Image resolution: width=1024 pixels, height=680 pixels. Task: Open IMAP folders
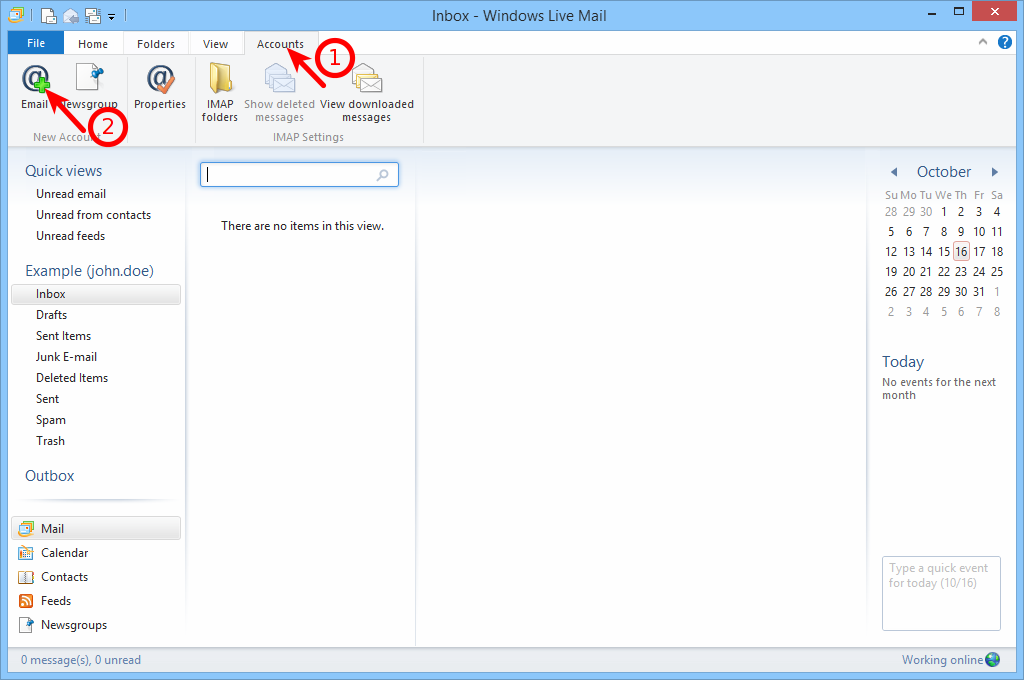(220, 93)
